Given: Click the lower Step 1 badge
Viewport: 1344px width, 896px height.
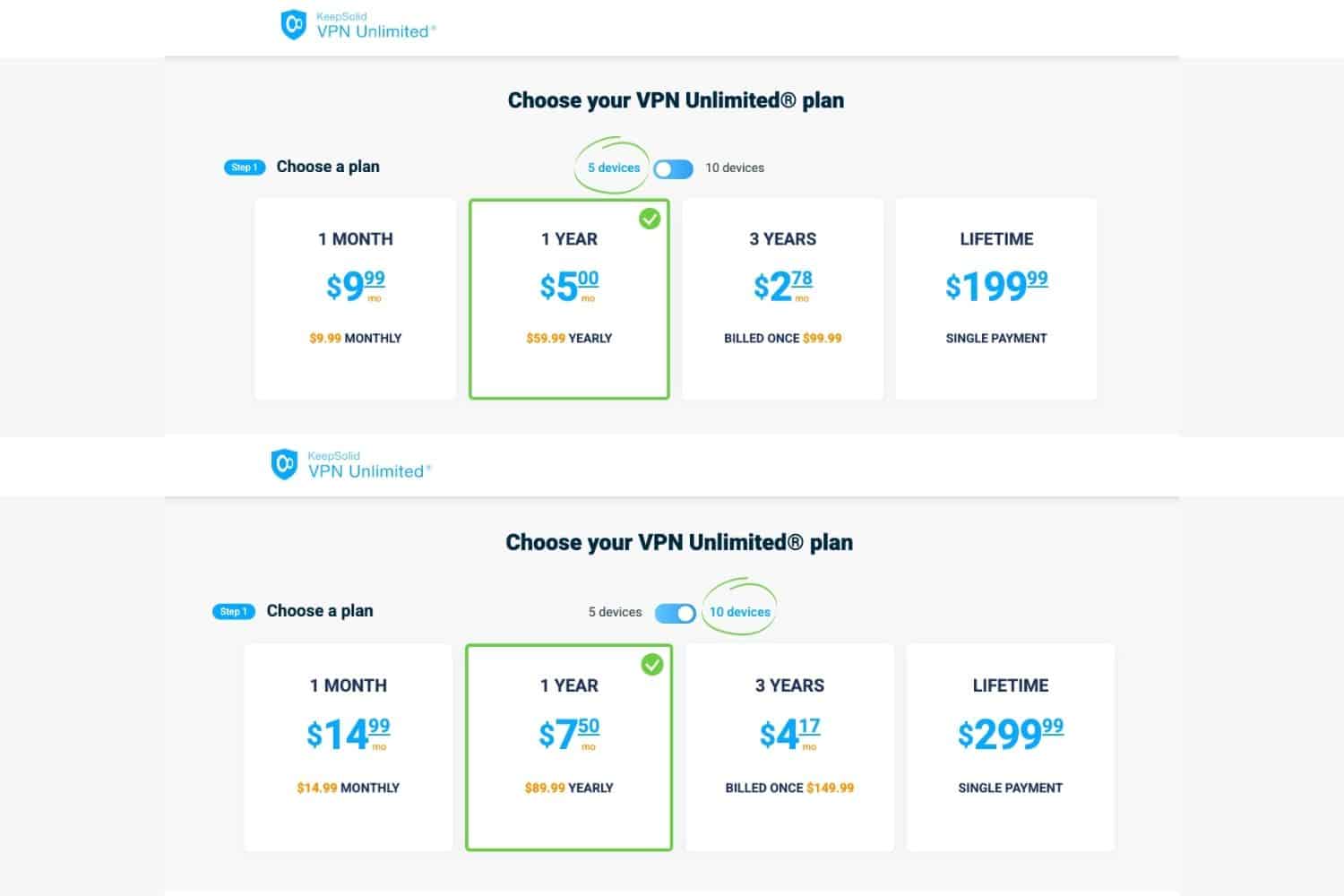Looking at the screenshot, I should point(234,612).
